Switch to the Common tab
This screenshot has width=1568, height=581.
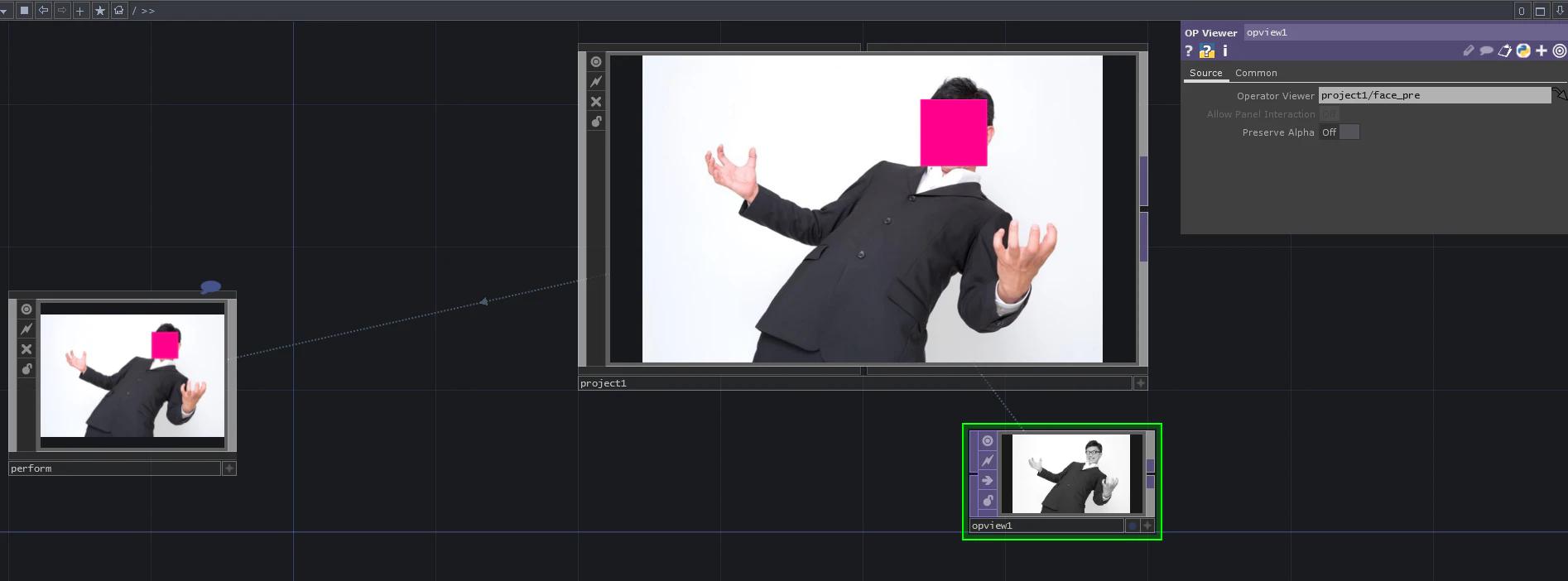[1256, 73]
